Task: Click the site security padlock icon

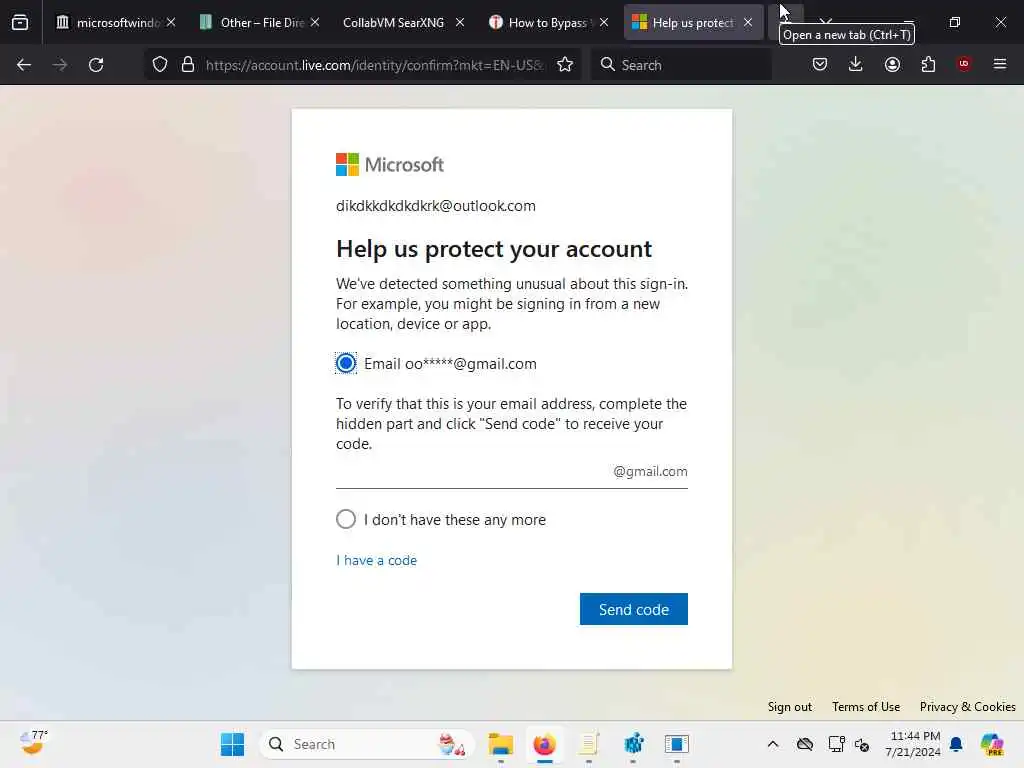Action: pos(188,65)
